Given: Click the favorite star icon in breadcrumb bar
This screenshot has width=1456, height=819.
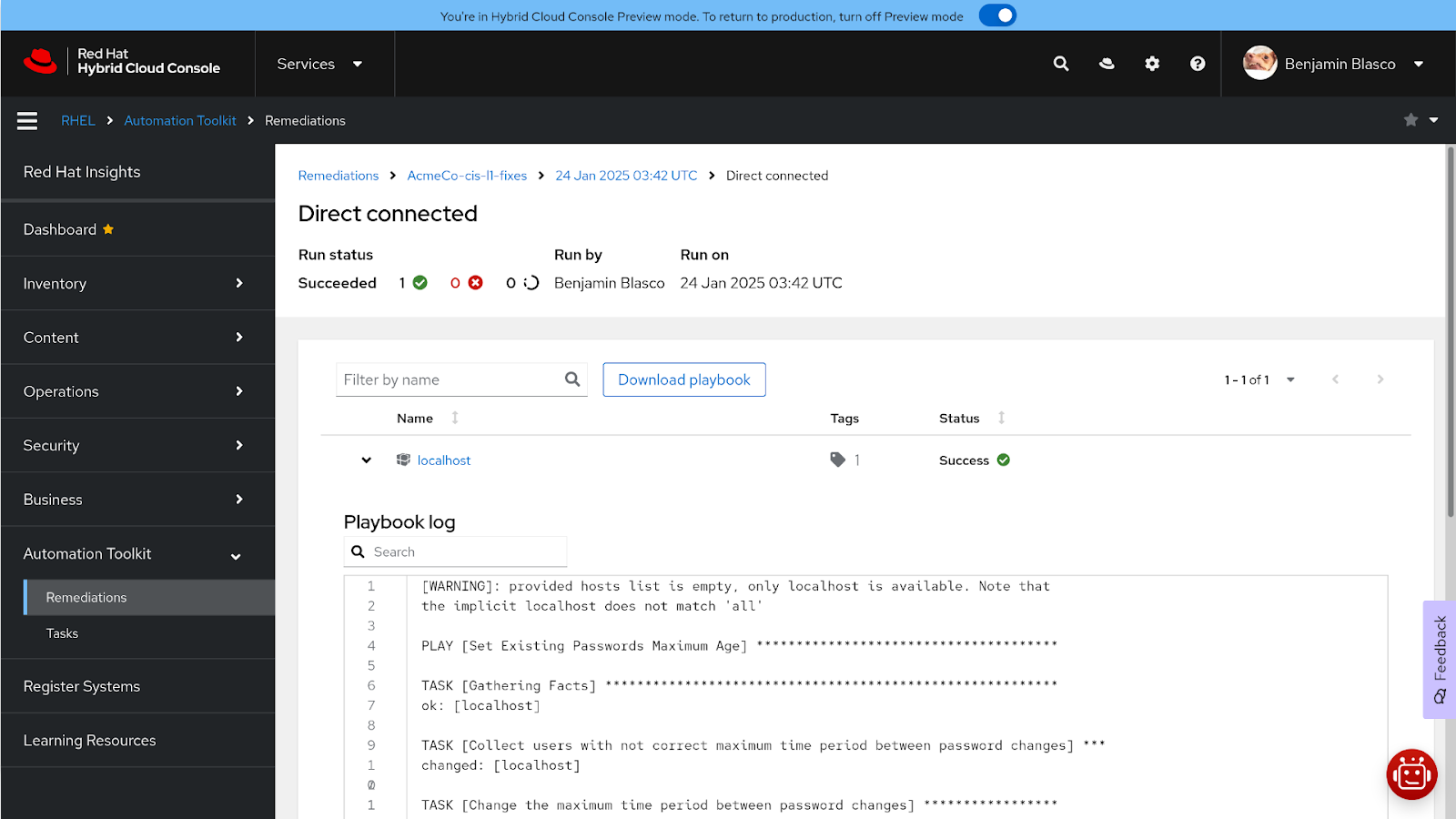Looking at the screenshot, I should (1410, 120).
